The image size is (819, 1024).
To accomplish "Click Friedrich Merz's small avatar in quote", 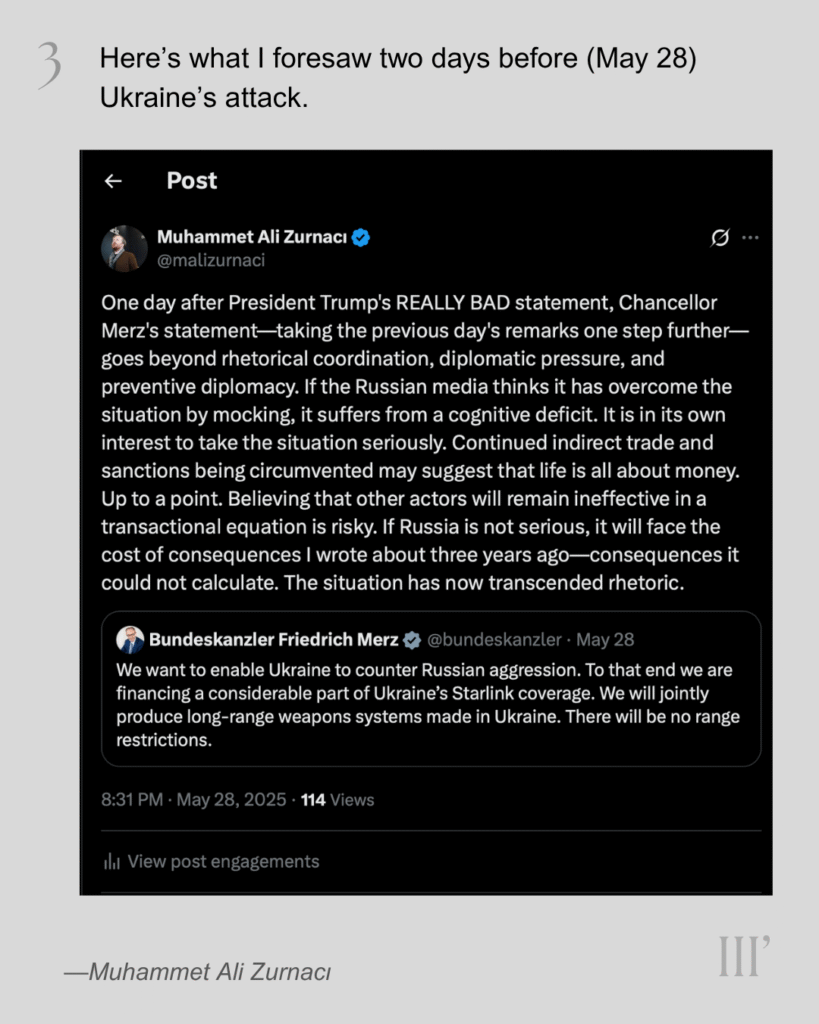I will tap(130, 640).
